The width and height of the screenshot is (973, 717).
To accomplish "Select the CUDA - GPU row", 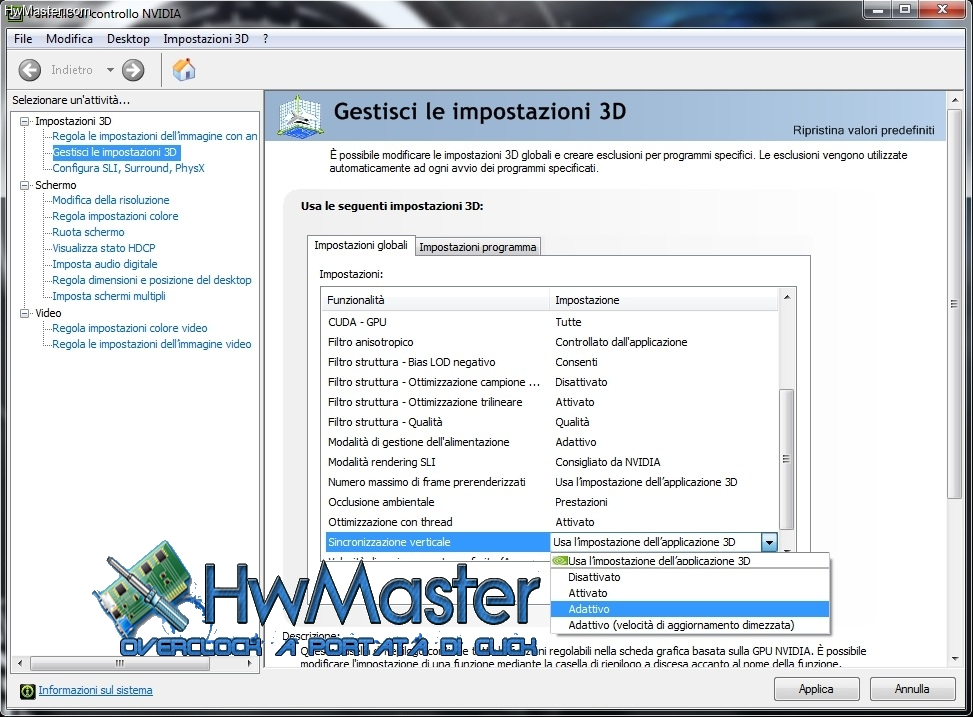I will [x=551, y=322].
